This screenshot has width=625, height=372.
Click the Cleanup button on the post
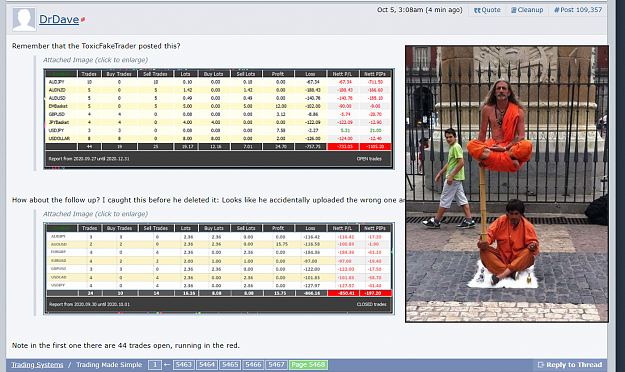[527, 10]
